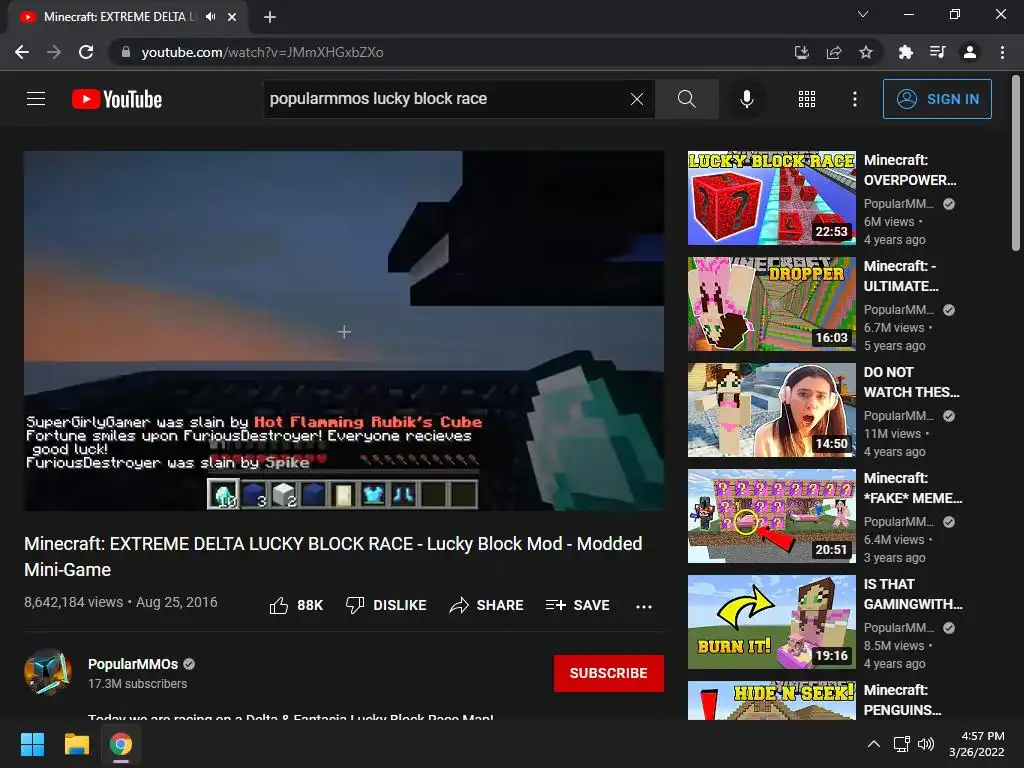Mute the tab via speaker icon
1024x768 pixels.
coord(210,17)
